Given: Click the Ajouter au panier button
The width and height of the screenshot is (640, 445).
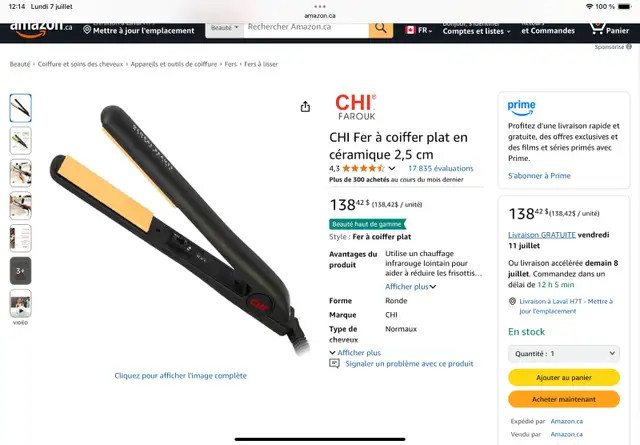Looking at the screenshot, I should point(564,378).
